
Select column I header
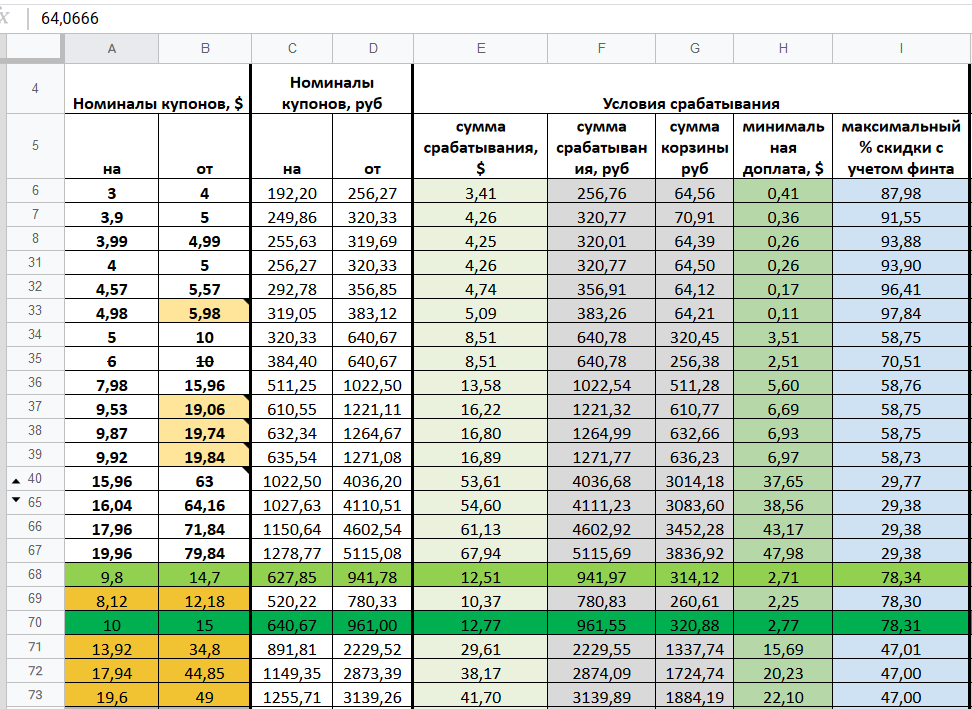click(x=901, y=48)
